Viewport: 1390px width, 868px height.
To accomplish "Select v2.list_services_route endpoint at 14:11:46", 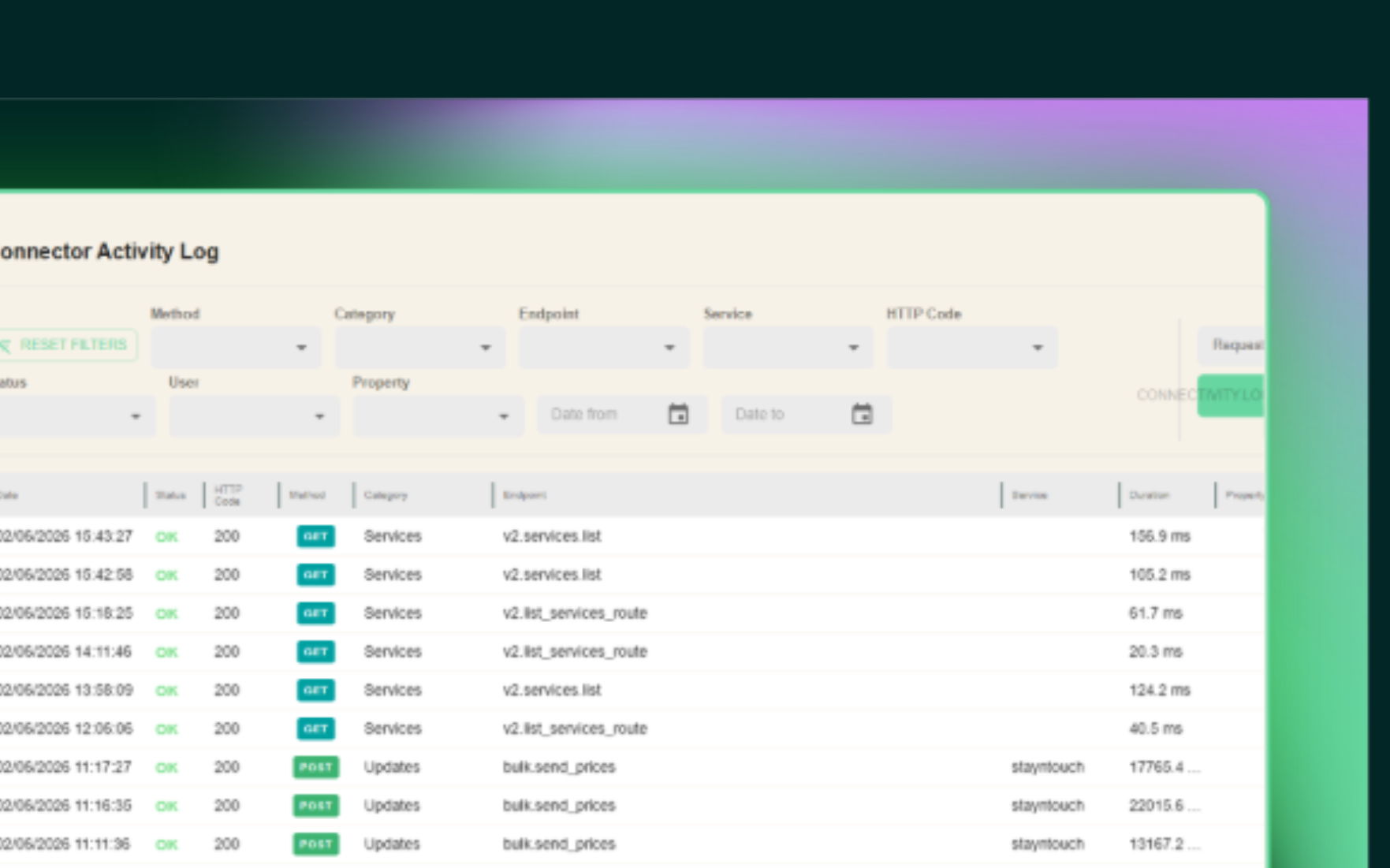I will click(x=575, y=652).
